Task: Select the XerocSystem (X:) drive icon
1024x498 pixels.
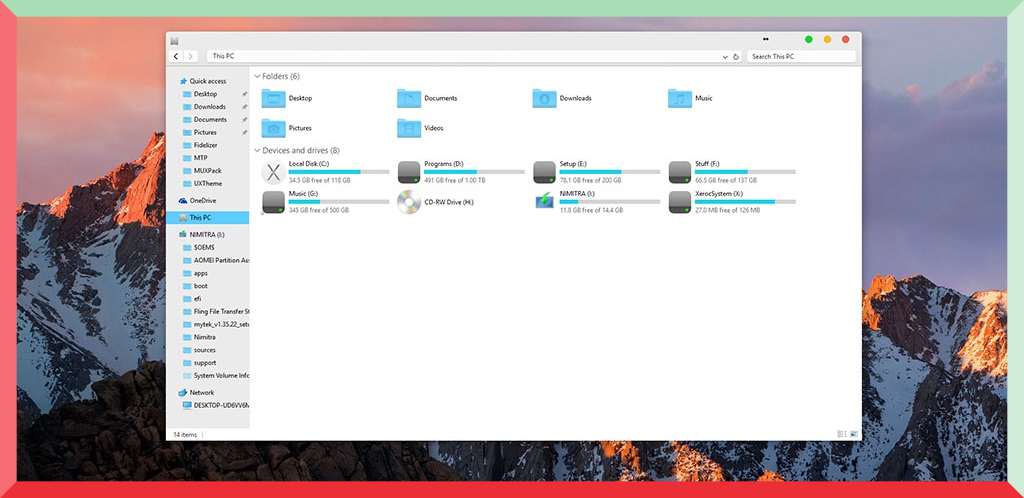Action: (680, 202)
